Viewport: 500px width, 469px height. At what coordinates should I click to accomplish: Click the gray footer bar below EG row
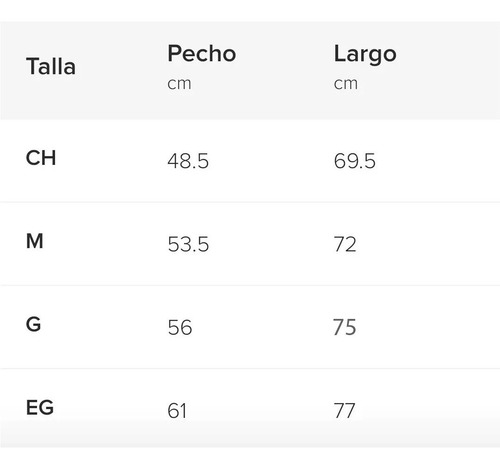[x=250, y=434]
